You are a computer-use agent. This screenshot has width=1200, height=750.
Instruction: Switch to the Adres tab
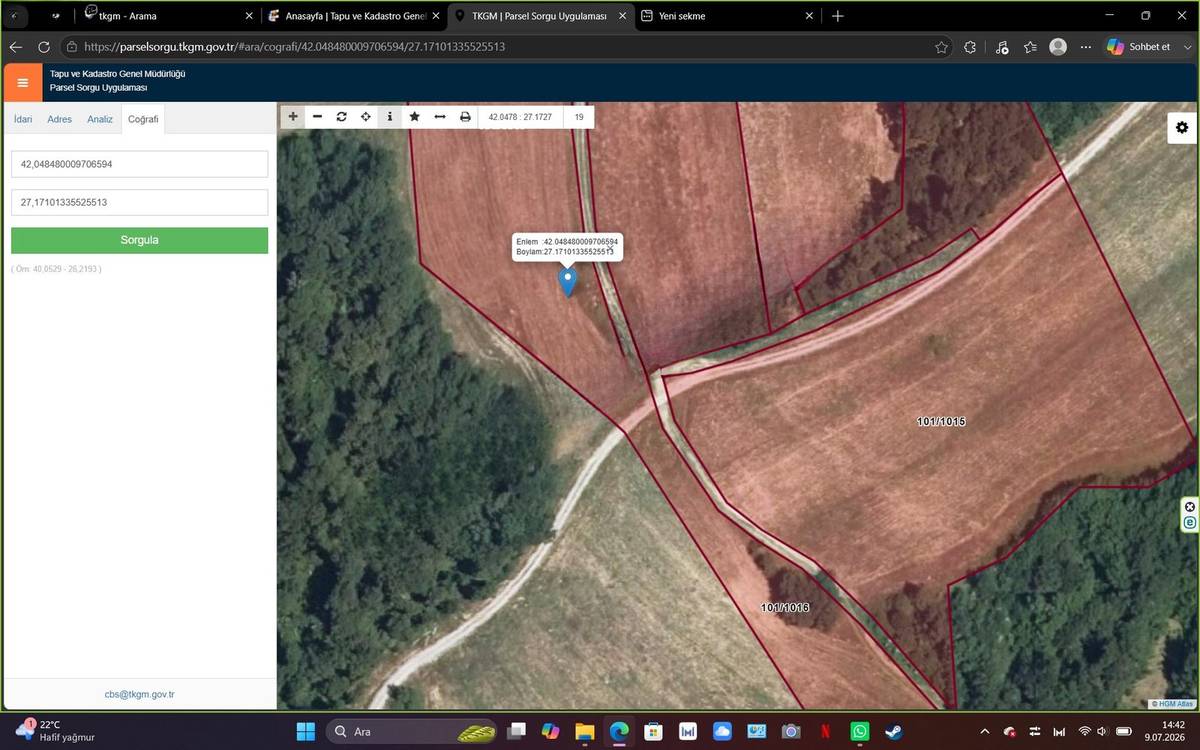pos(60,119)
